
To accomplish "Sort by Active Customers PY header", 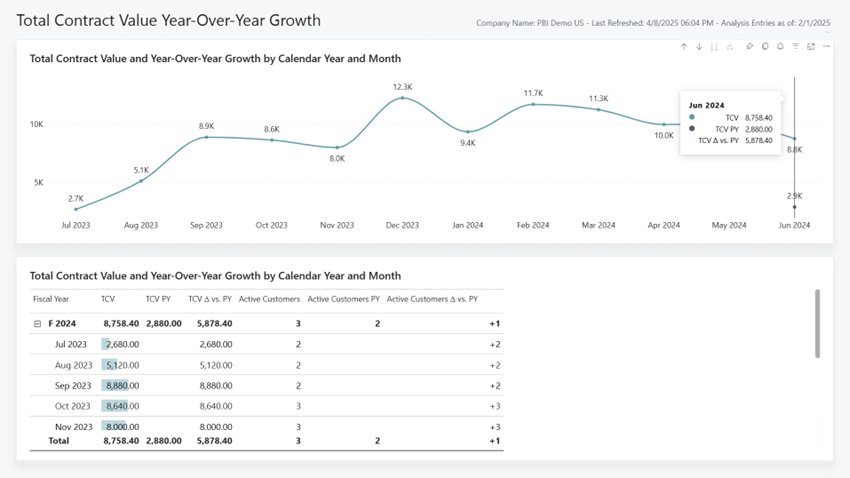I will pyautogui.click(x=344, y=299).
